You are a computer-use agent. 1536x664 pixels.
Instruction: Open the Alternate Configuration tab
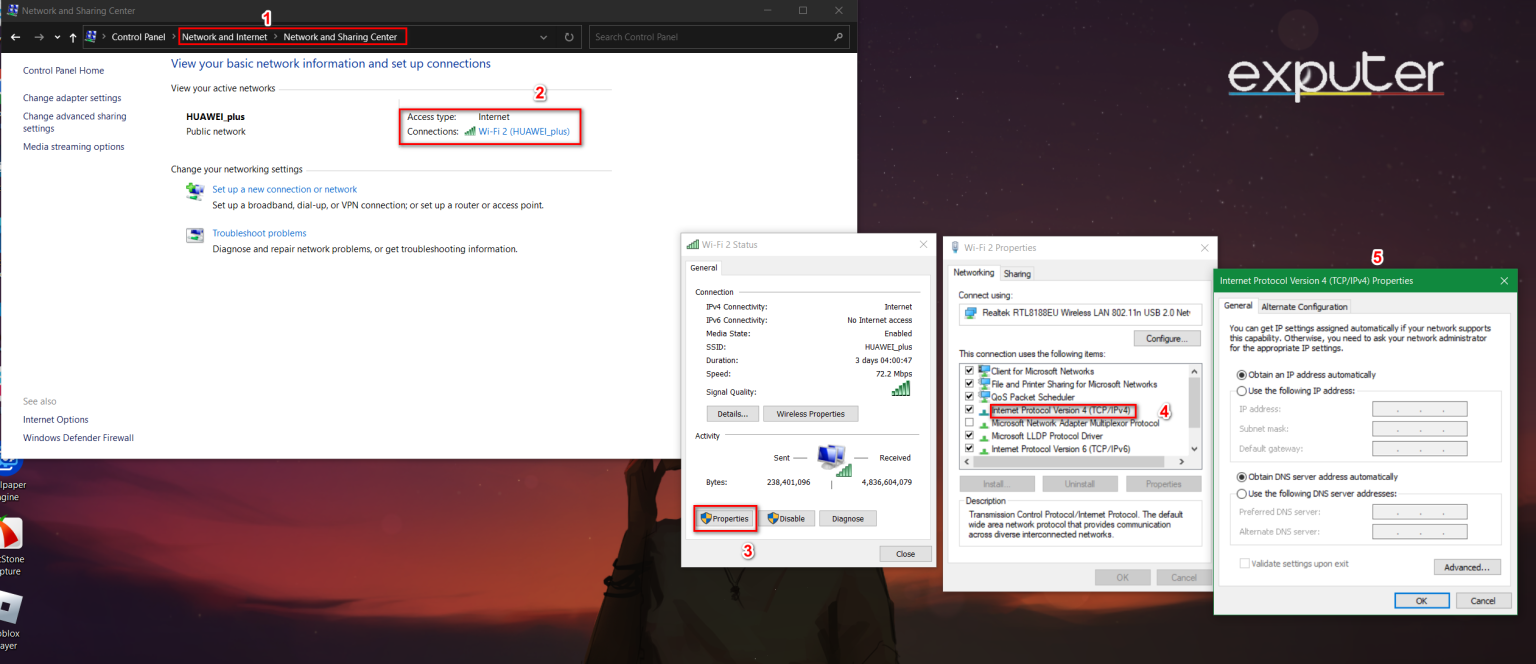click(x=1304, y=306)
